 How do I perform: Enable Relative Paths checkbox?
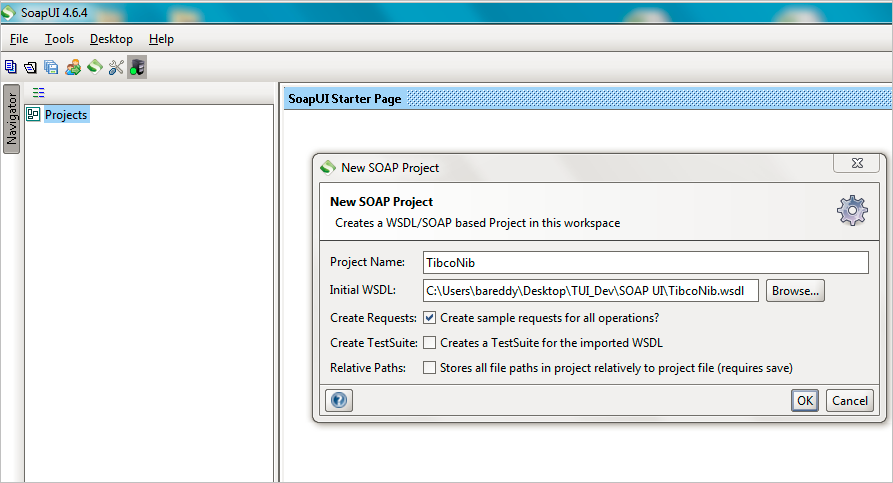point(429,368)
